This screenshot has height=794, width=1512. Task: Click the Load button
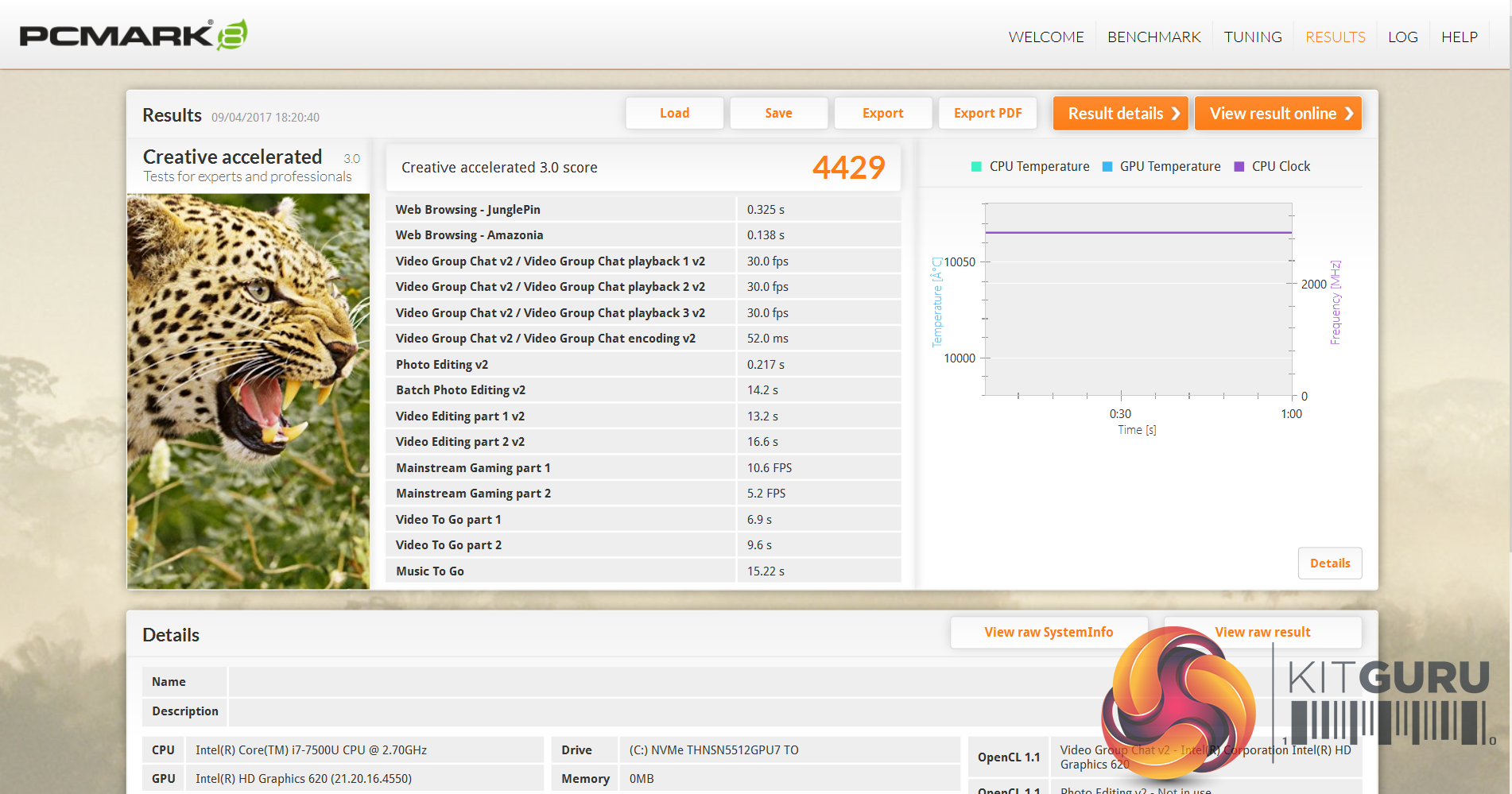(674, 113)
